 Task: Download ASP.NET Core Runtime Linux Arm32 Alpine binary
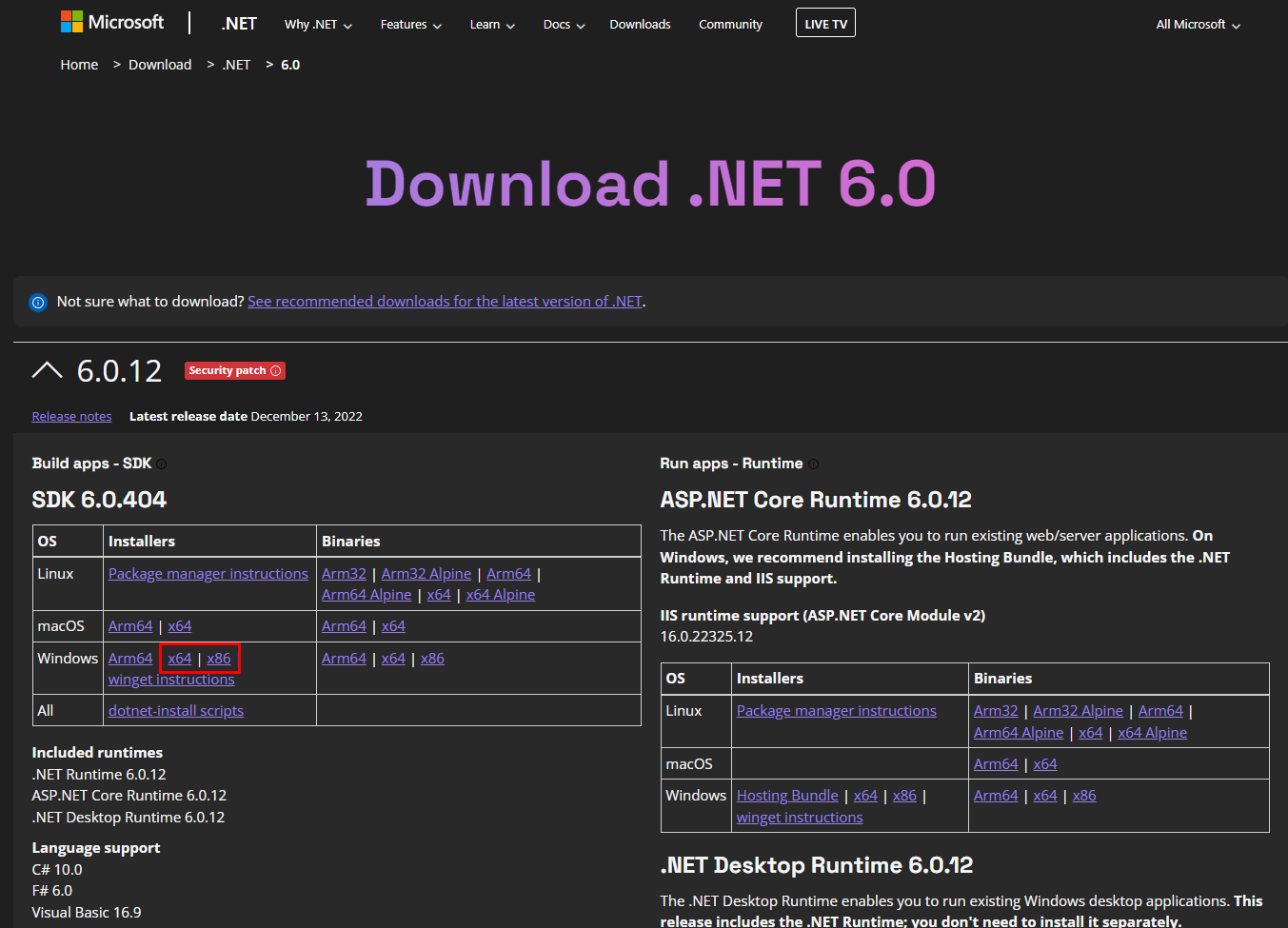pyautogui.click(x=1079, y=711)
